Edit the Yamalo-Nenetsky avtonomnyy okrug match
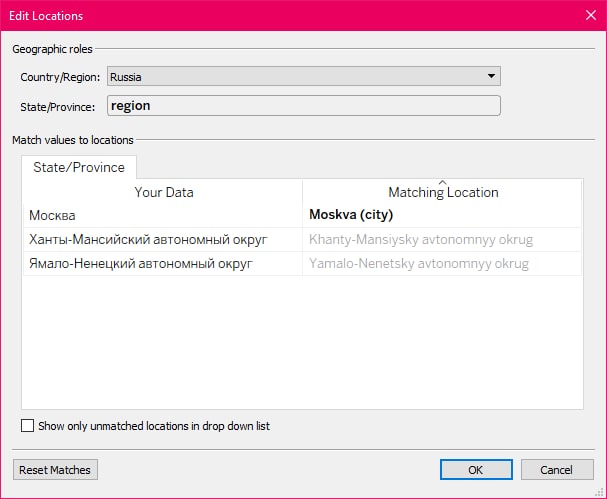 [442, 264]
